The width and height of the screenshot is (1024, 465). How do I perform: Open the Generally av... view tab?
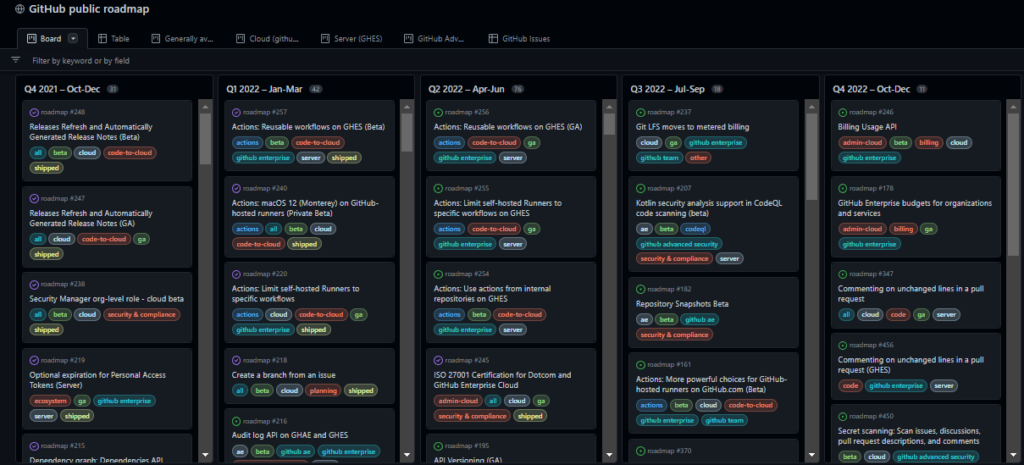pyautogui.click(x=182, y=39)
